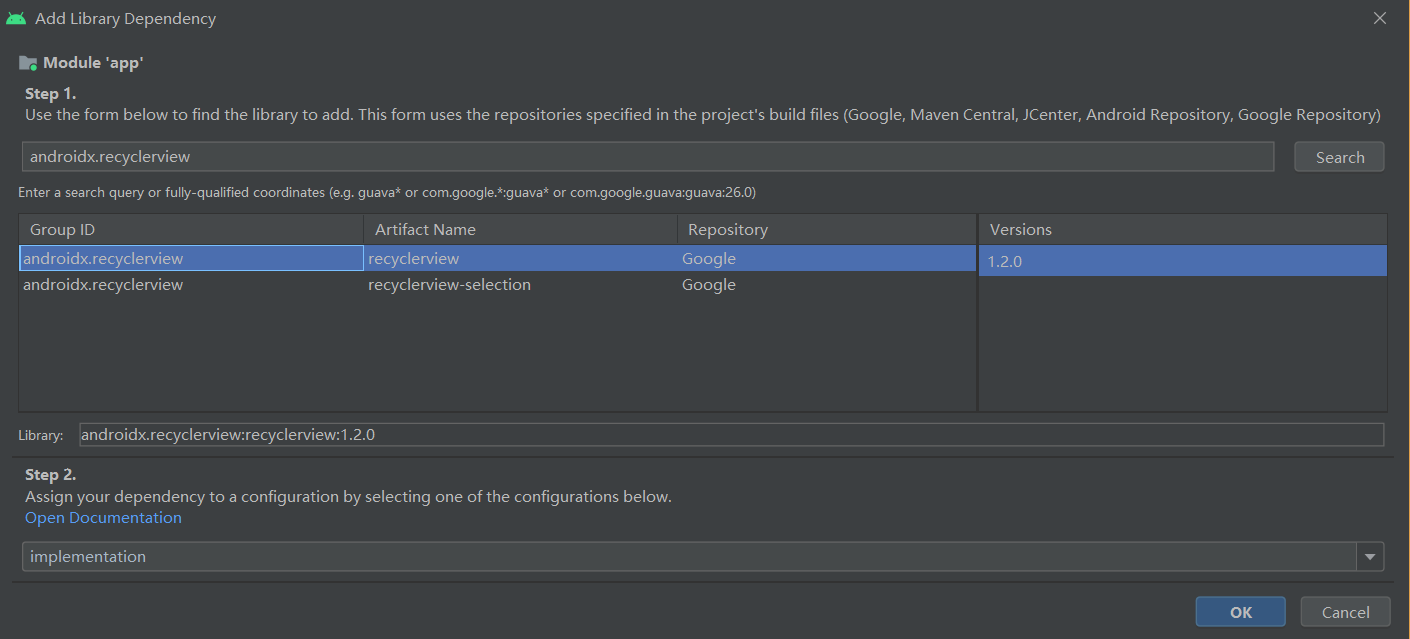Click the Versions list header

(1183, 229)
